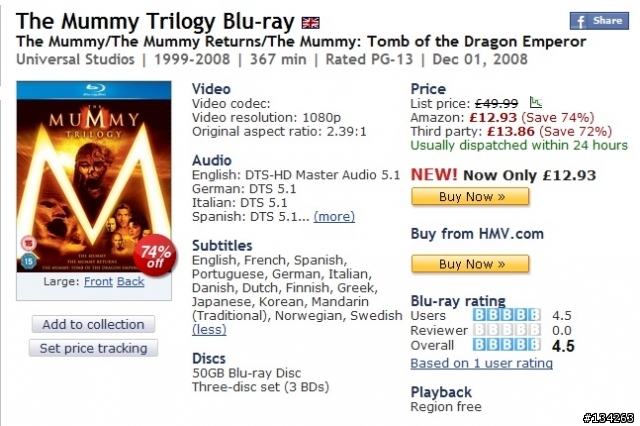Click the Third party £13.86 price
Screen dimensions: 640x426
pos(511,131)
